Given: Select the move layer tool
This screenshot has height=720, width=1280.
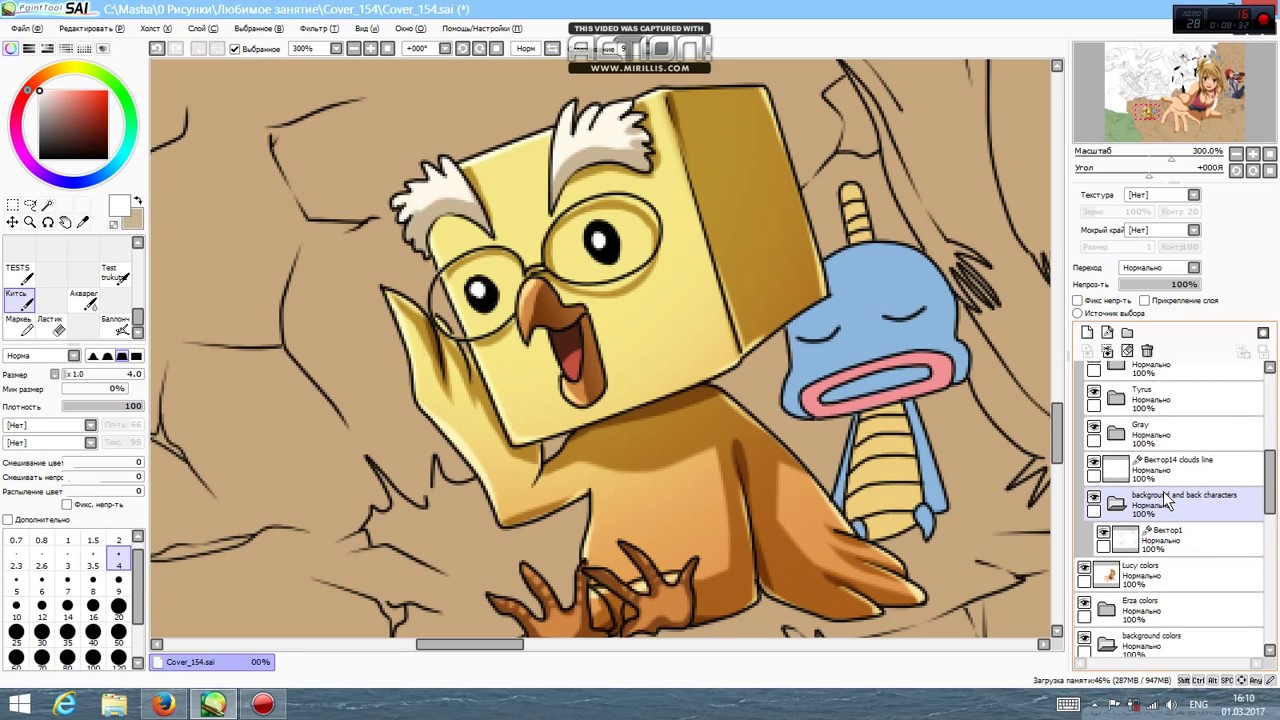Looking at the screenshot, I should (x=12, y=222).
